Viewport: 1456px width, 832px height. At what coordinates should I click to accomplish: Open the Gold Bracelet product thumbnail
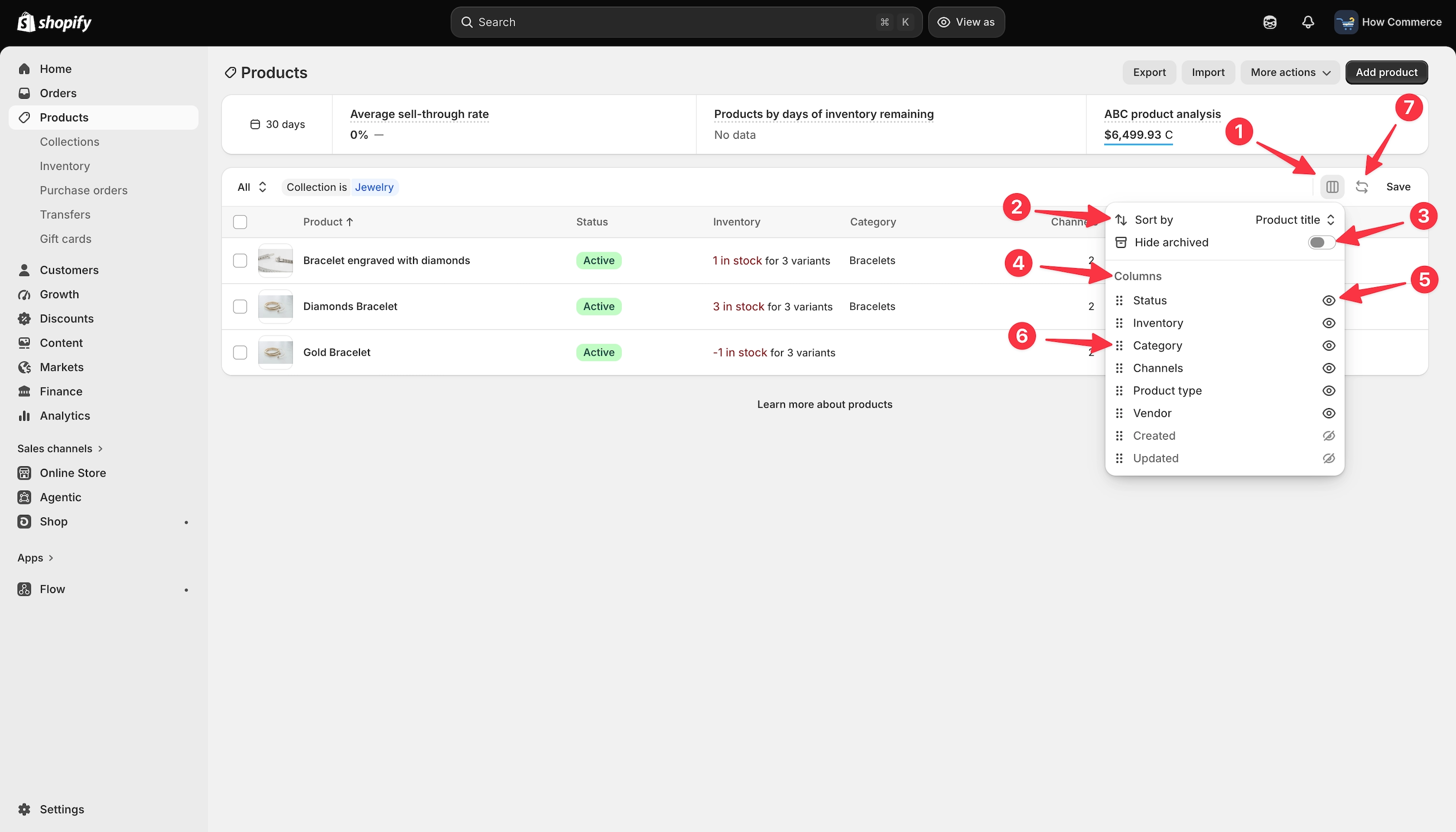click(276, 353)
